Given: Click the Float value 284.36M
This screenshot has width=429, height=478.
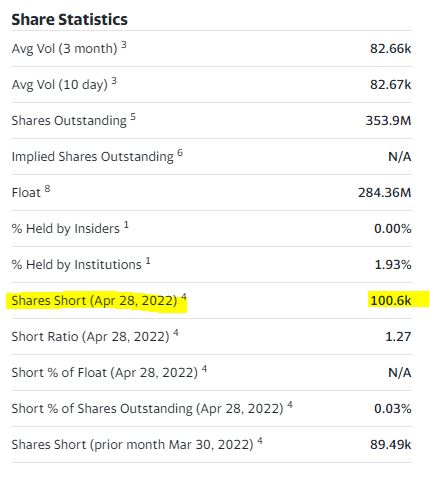Looking at the screenshot, I should tap(385, 192).
